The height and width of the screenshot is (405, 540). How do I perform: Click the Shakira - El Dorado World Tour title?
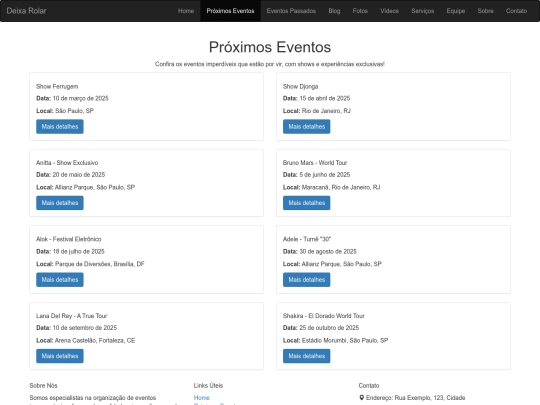tap(324, 316)
